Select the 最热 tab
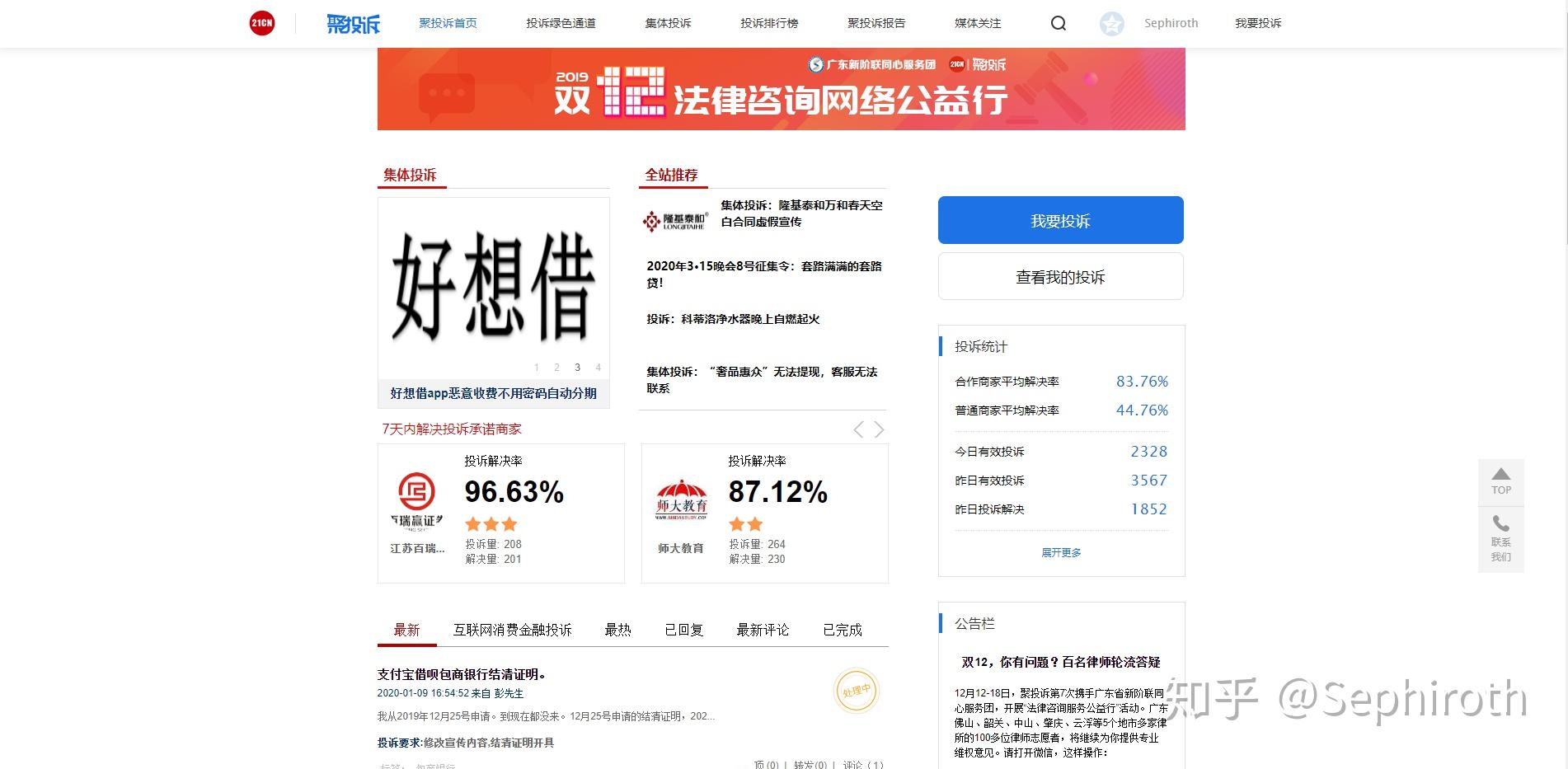 click(x=617, y=630)
